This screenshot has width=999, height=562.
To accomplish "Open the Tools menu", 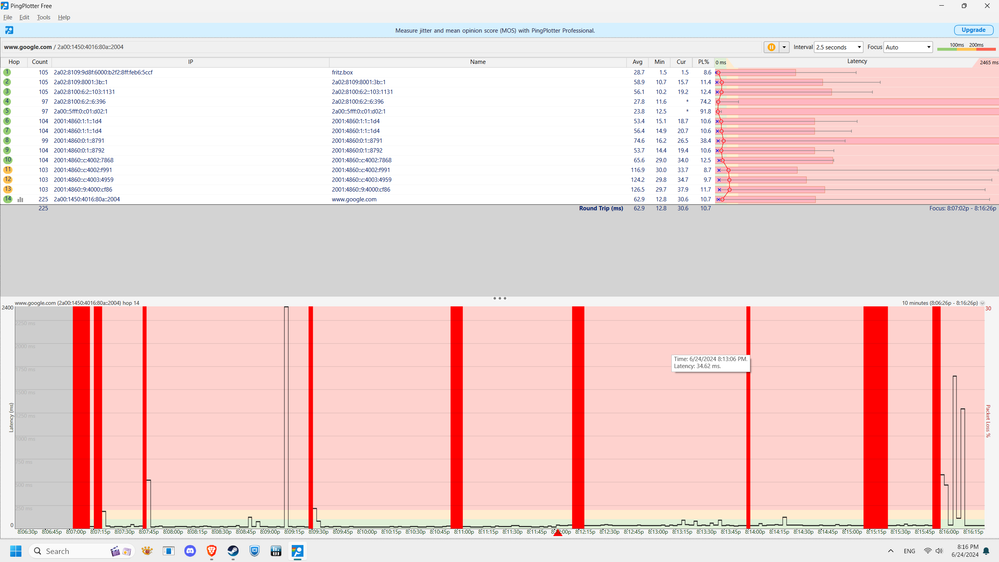I will [43, 17].
